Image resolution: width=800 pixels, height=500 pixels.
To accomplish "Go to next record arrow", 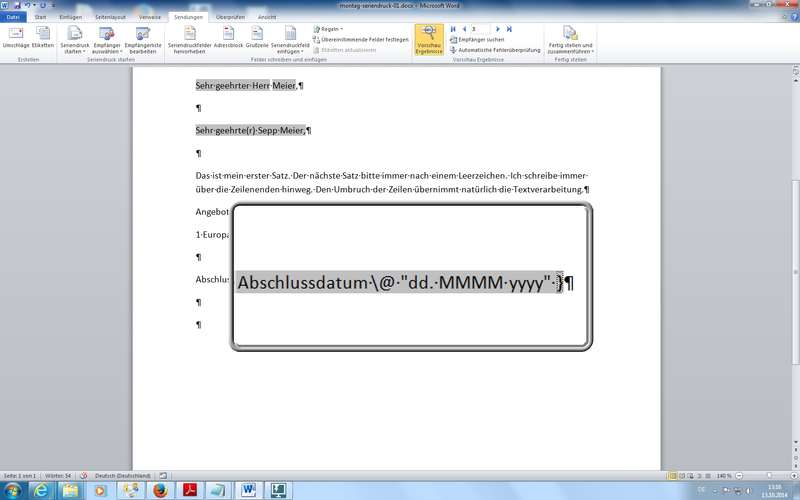I will 498,29.
